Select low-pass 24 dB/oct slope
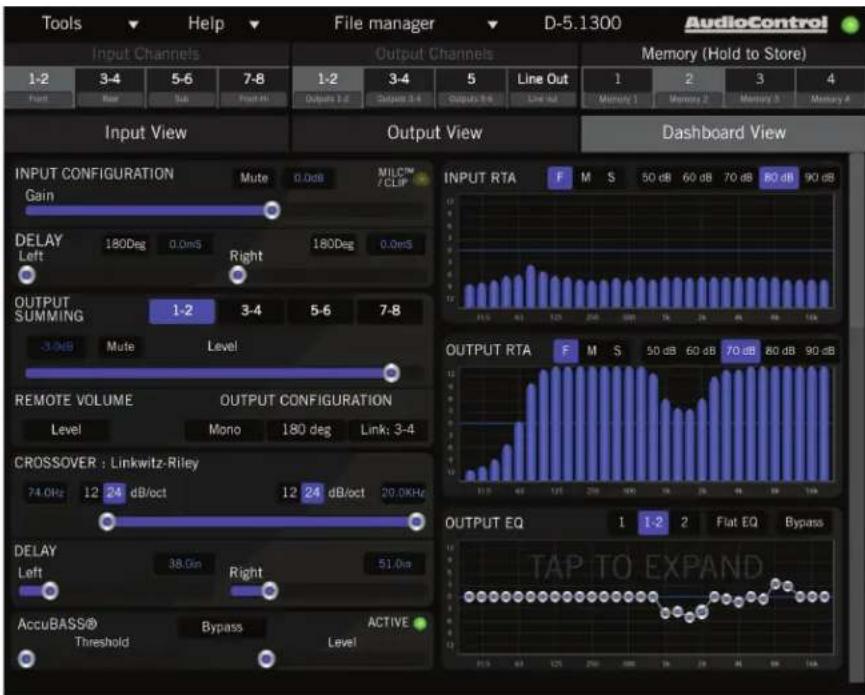Screen dimensions: 865x695 tap(312, 493)
